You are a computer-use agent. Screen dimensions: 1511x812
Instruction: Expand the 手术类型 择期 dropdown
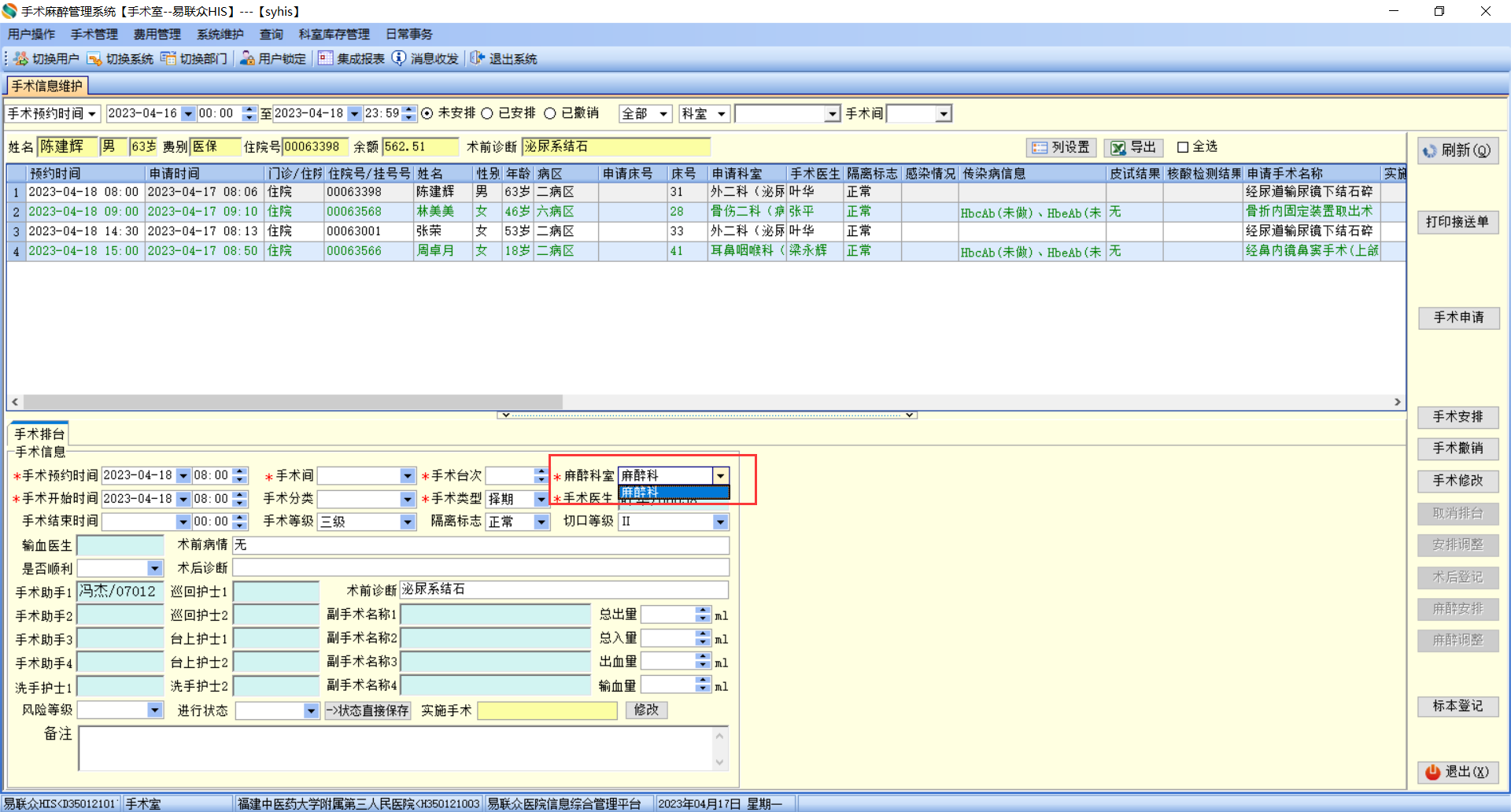pos(541,499)
